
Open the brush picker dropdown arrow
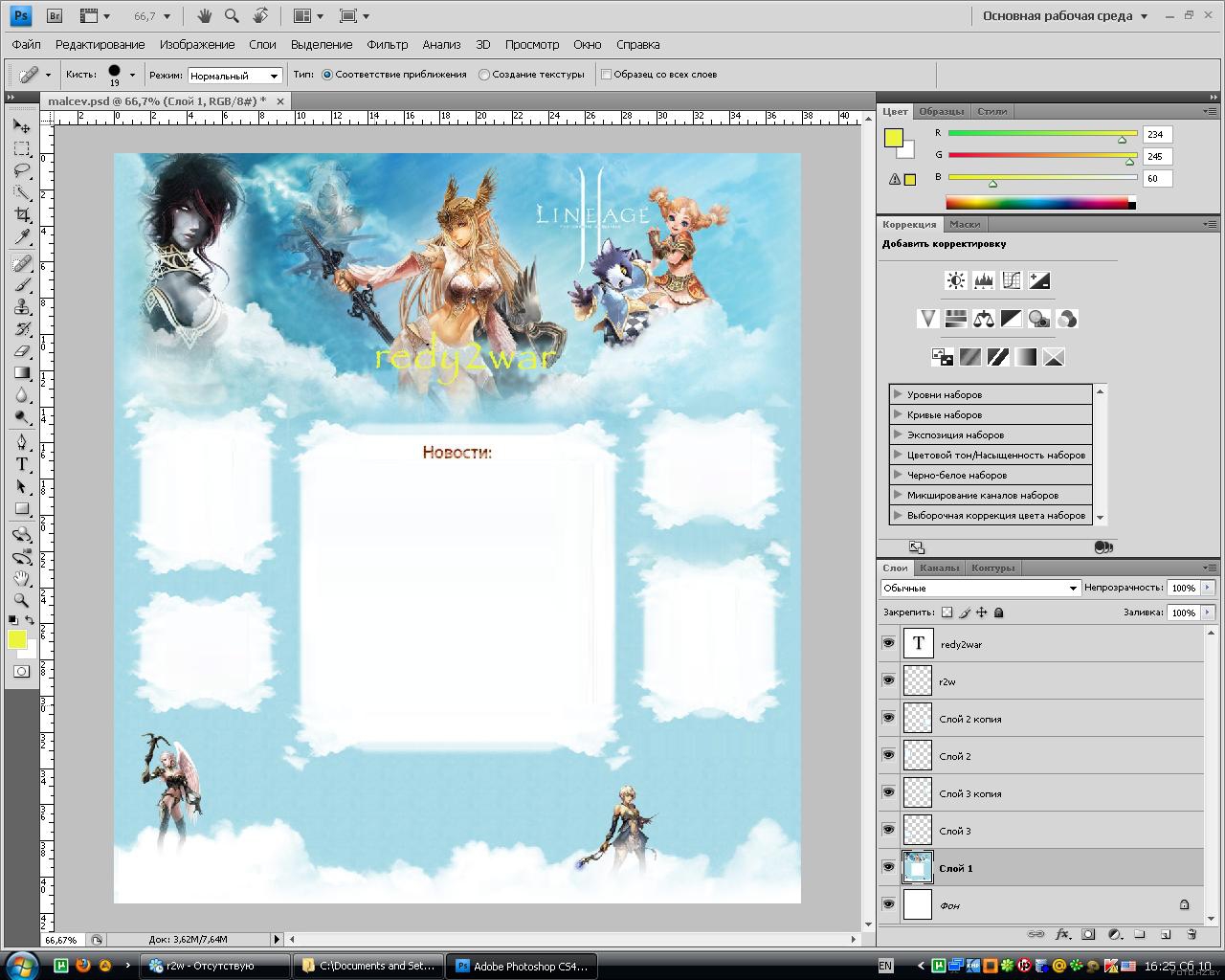[x=132, y=75]
